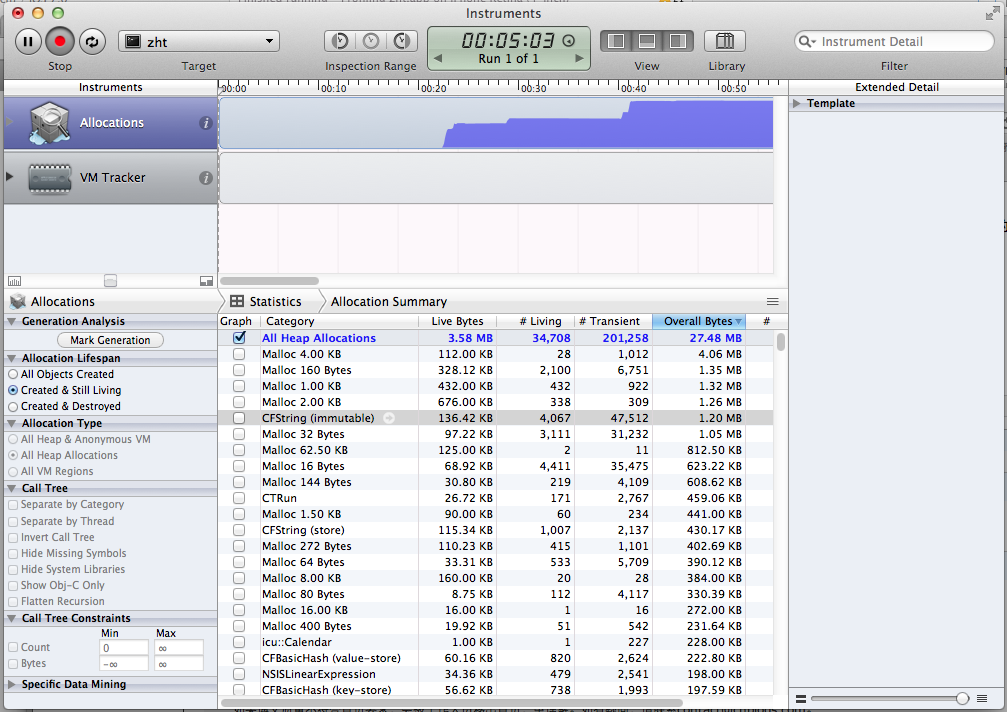Set inspection range start with the left clock icon
This screenshot has width=1007, height=712.
[340, 41]
